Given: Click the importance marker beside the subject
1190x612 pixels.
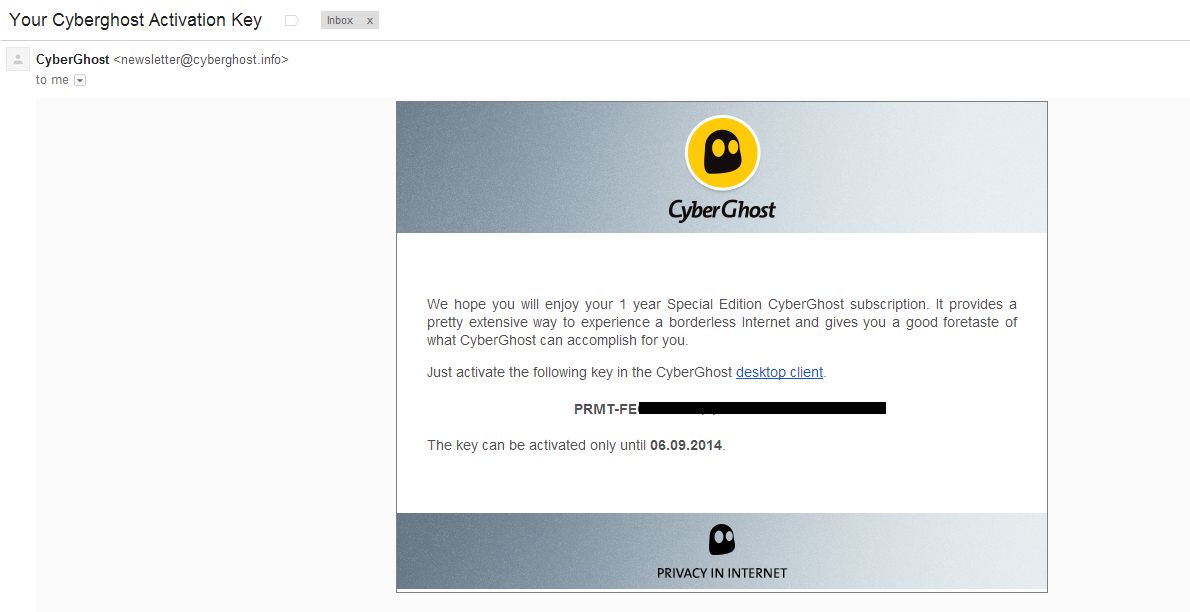Looking at the screenshot, I should [x=292, y=21].
